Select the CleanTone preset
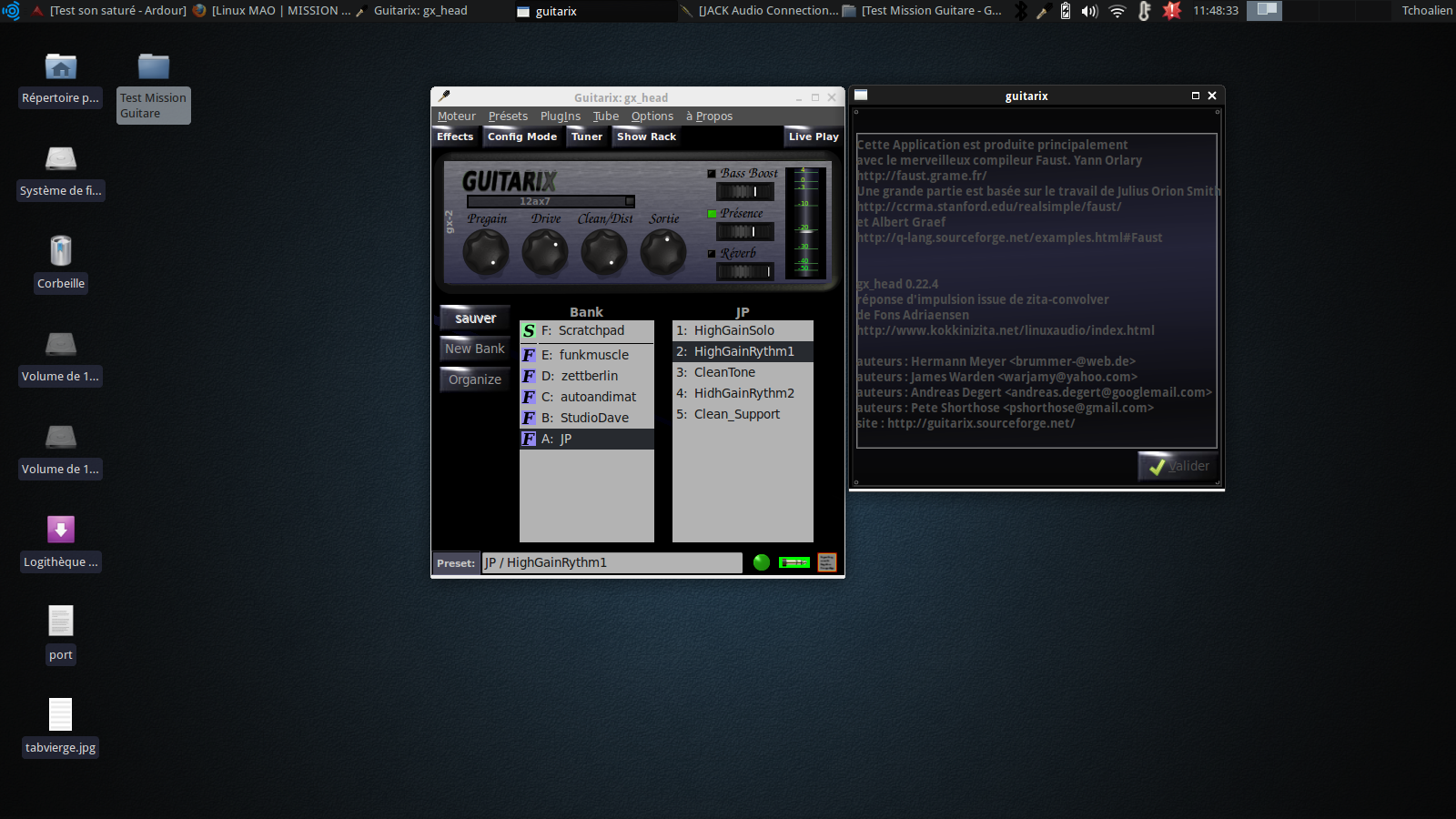Viewport: 1456px width, 819px height. pos(743,372)
